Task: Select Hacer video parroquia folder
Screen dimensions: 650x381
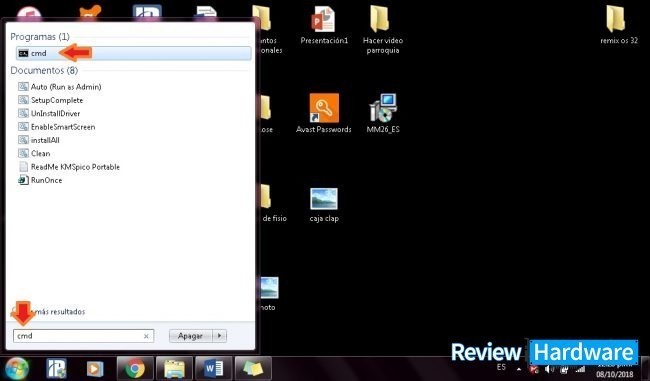Action: tap(383, 29)
